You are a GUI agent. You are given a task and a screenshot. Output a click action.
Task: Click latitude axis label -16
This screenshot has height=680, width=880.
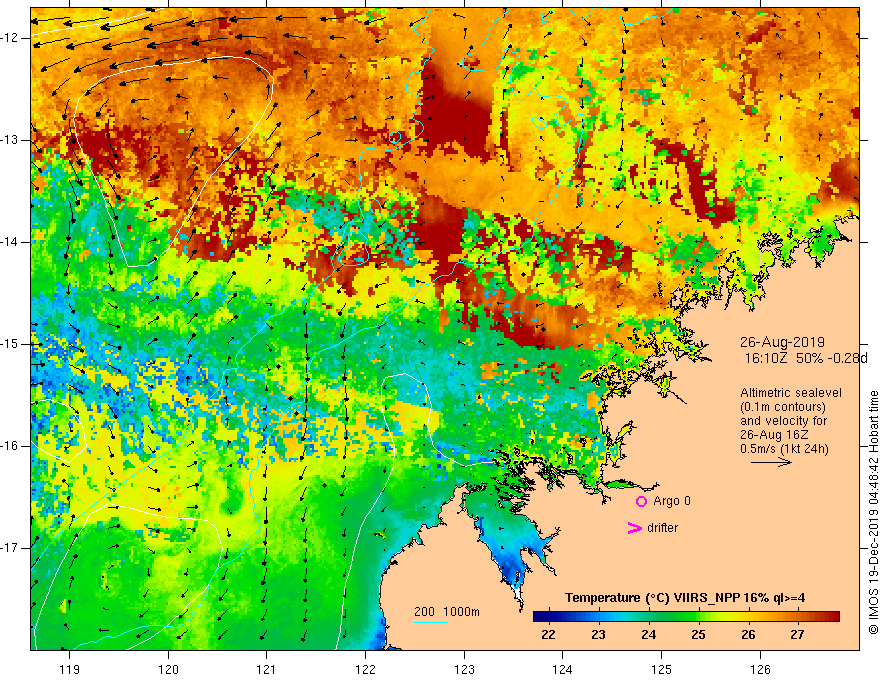(11, 446)
